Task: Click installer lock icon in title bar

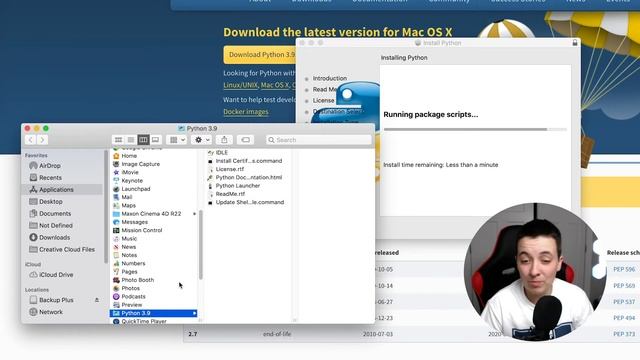Action: pos(575,42)
